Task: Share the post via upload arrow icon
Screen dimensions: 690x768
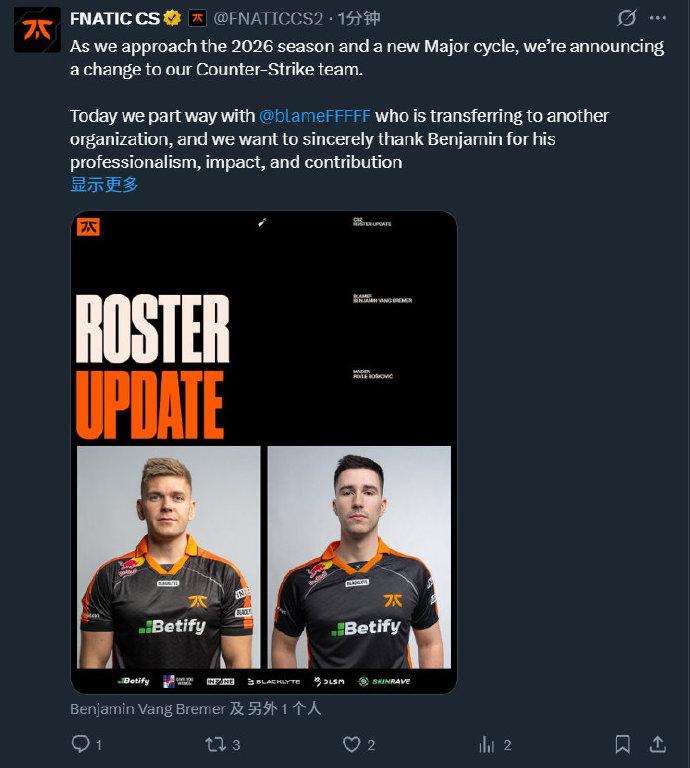Action: tap(657, 744)
